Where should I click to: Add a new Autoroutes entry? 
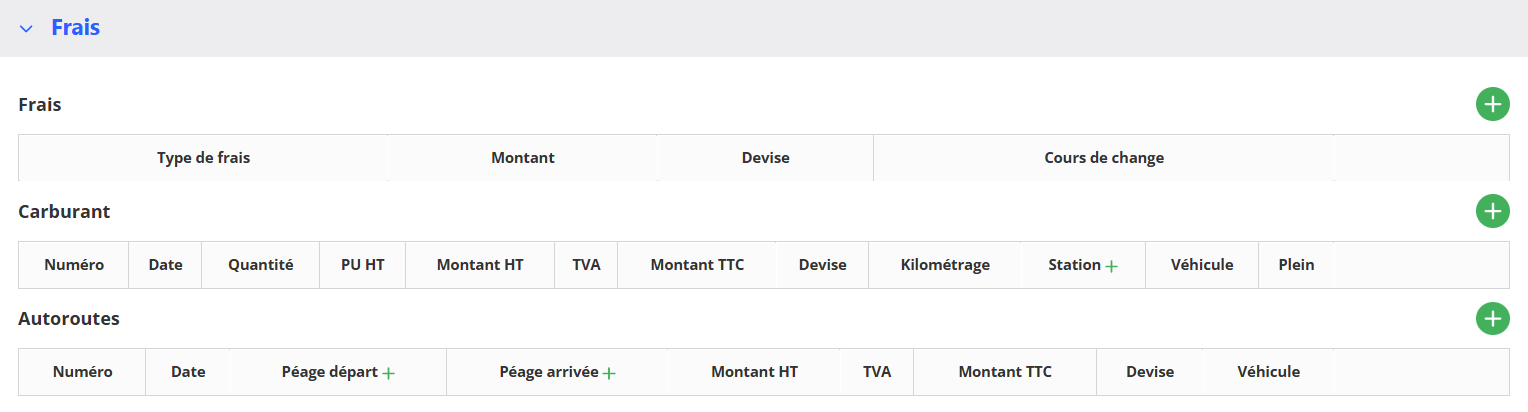[1492, 319]
